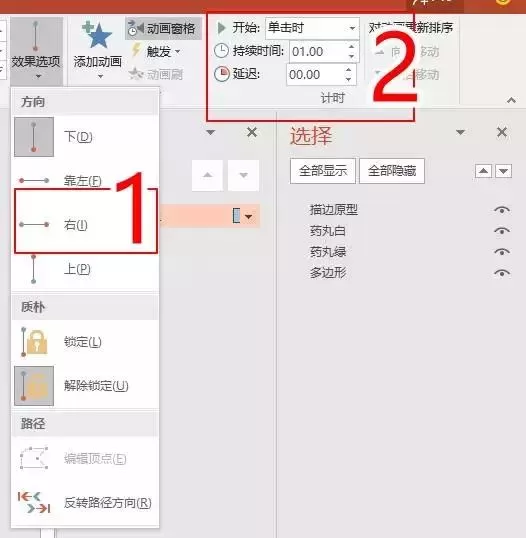Click the 编辑顶点(E) edit points entry

coord(85,458)
